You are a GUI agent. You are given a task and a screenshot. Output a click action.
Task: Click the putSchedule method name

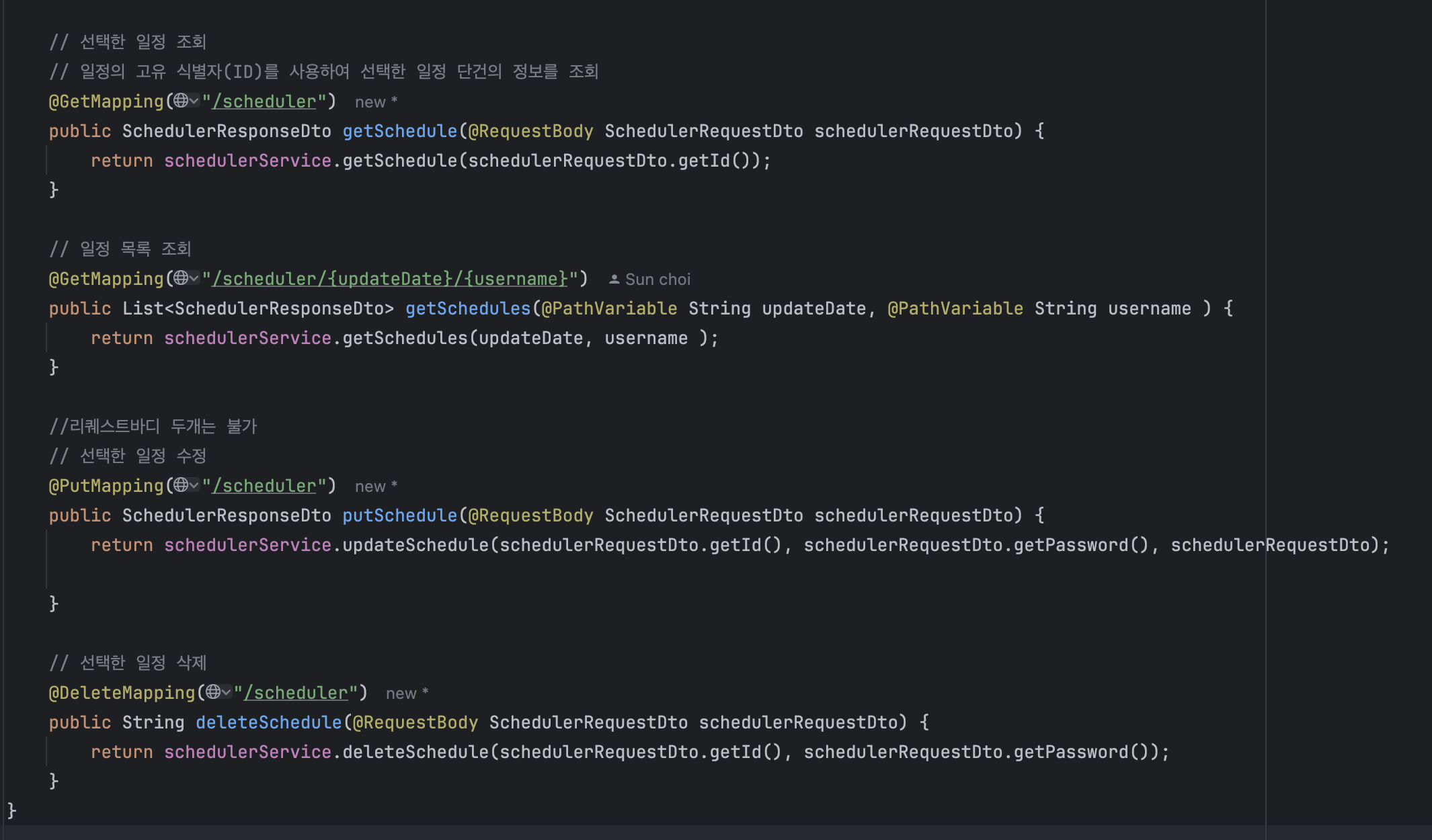[399, 515]
